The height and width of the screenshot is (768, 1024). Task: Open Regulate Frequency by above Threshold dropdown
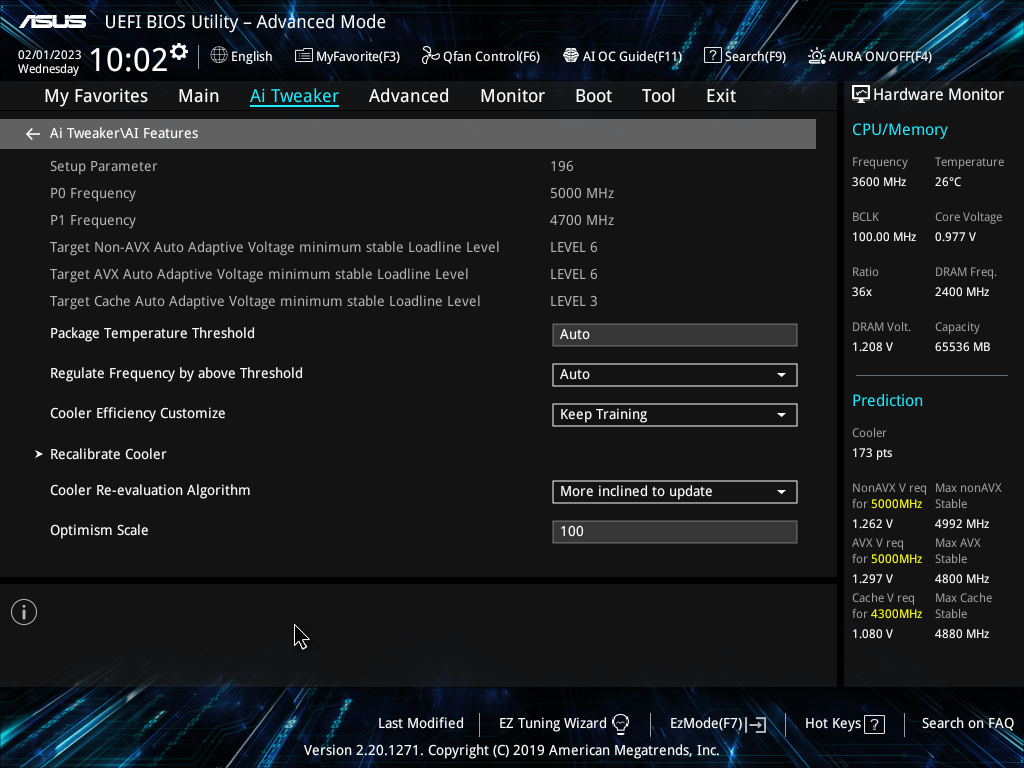click(675, 375)
